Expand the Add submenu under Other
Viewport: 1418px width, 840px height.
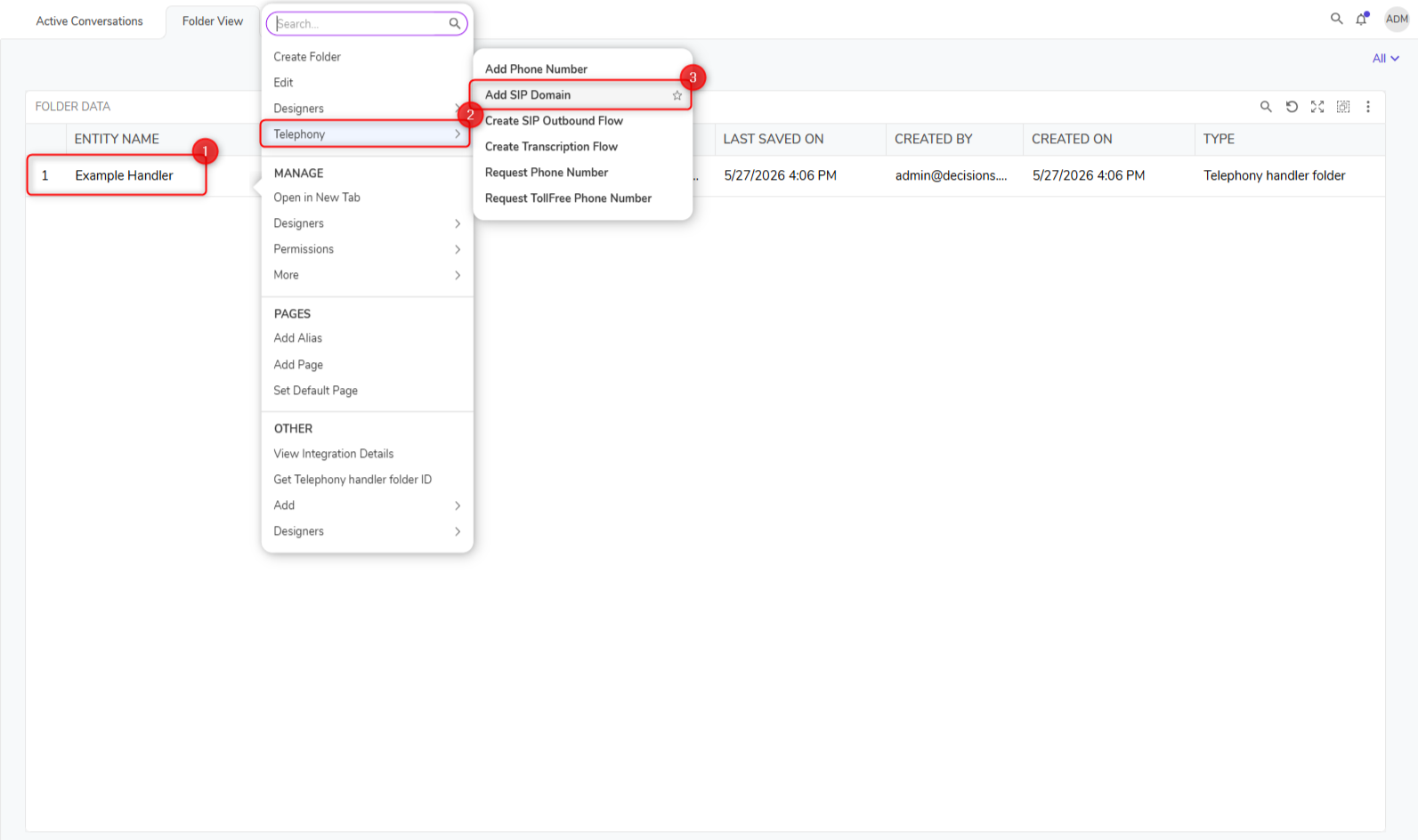tap(367, 505)
